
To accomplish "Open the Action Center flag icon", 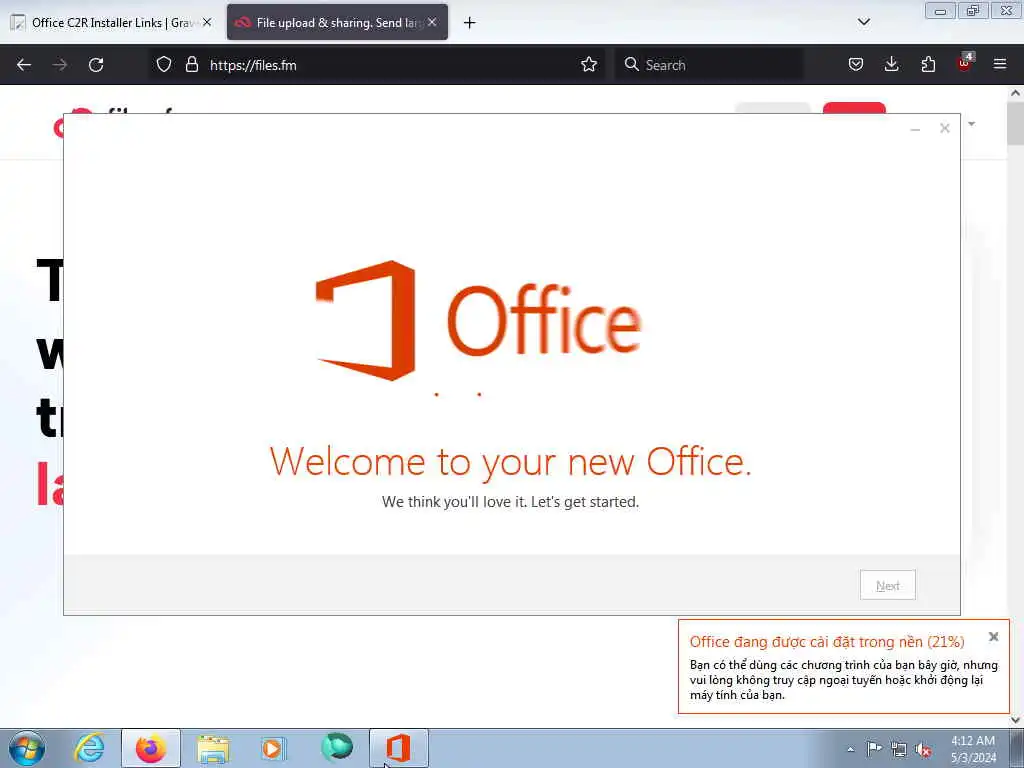I will [x=874, y=748].
